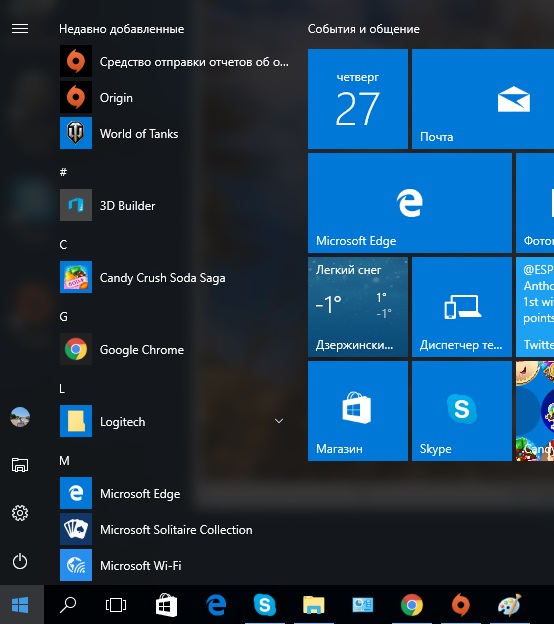This screenshot has height=624, width=554.
Task: Open taskbar Search magnifier
Action: point(68,605)
